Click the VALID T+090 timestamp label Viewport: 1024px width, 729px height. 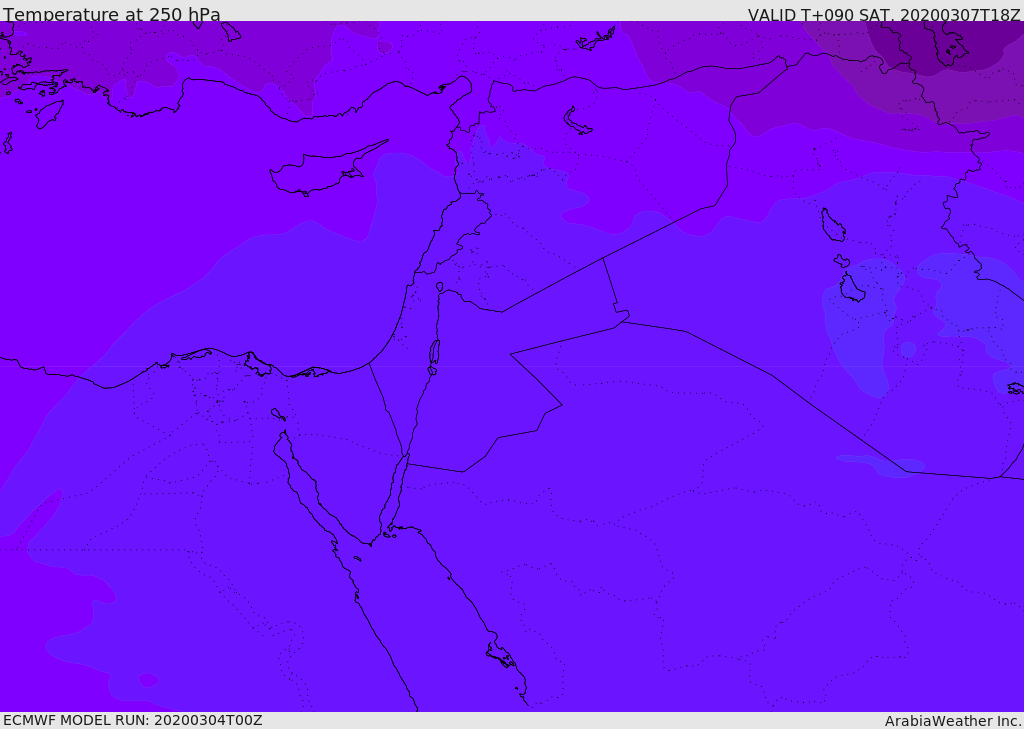click(884, 15)
